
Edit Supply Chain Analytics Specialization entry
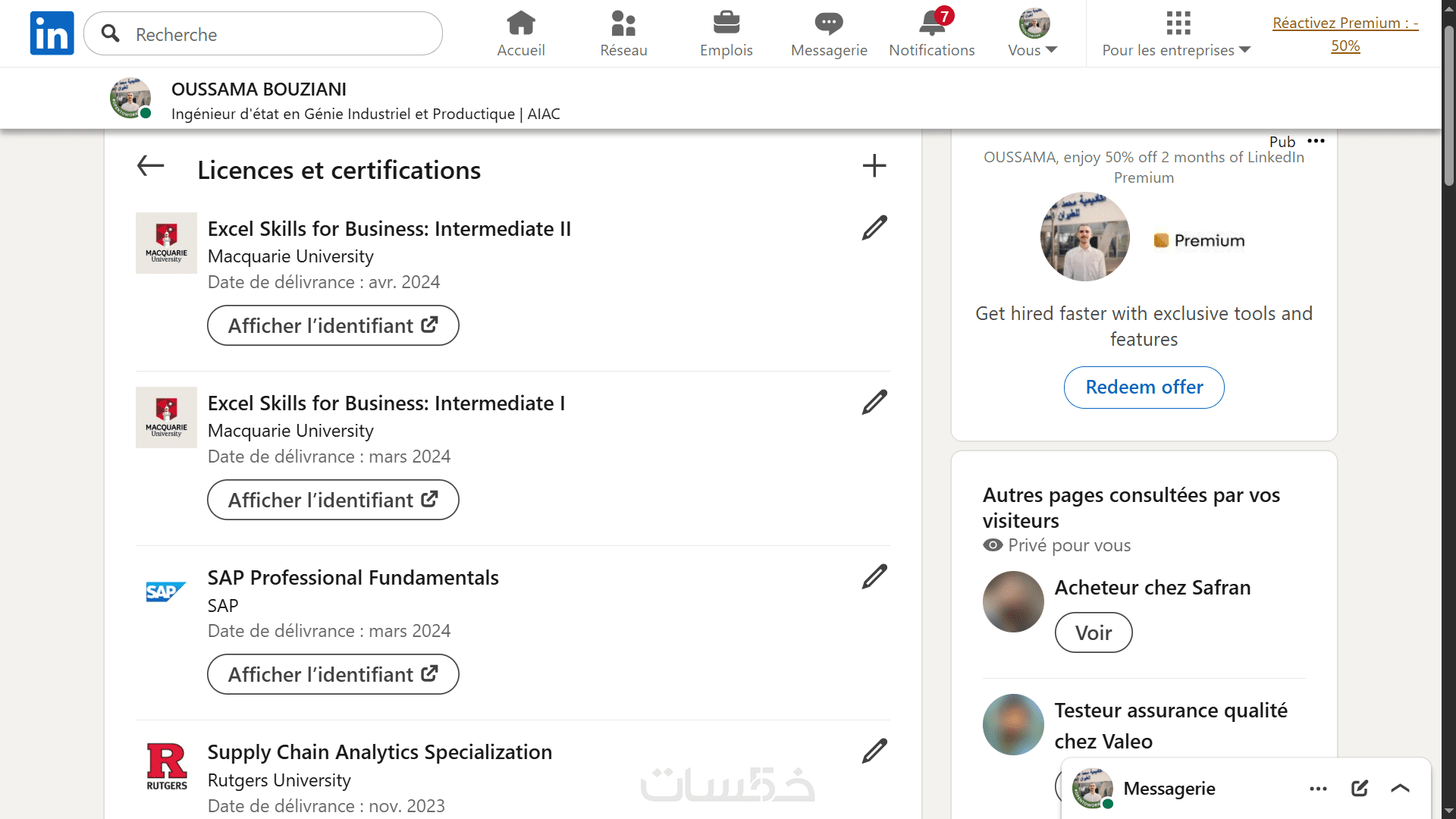click(x=874, y=751)
